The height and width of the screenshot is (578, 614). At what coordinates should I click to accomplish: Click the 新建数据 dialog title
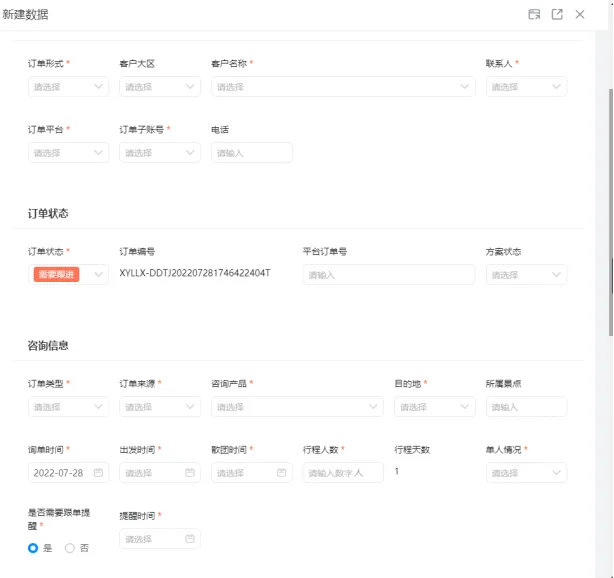point(25,14)
